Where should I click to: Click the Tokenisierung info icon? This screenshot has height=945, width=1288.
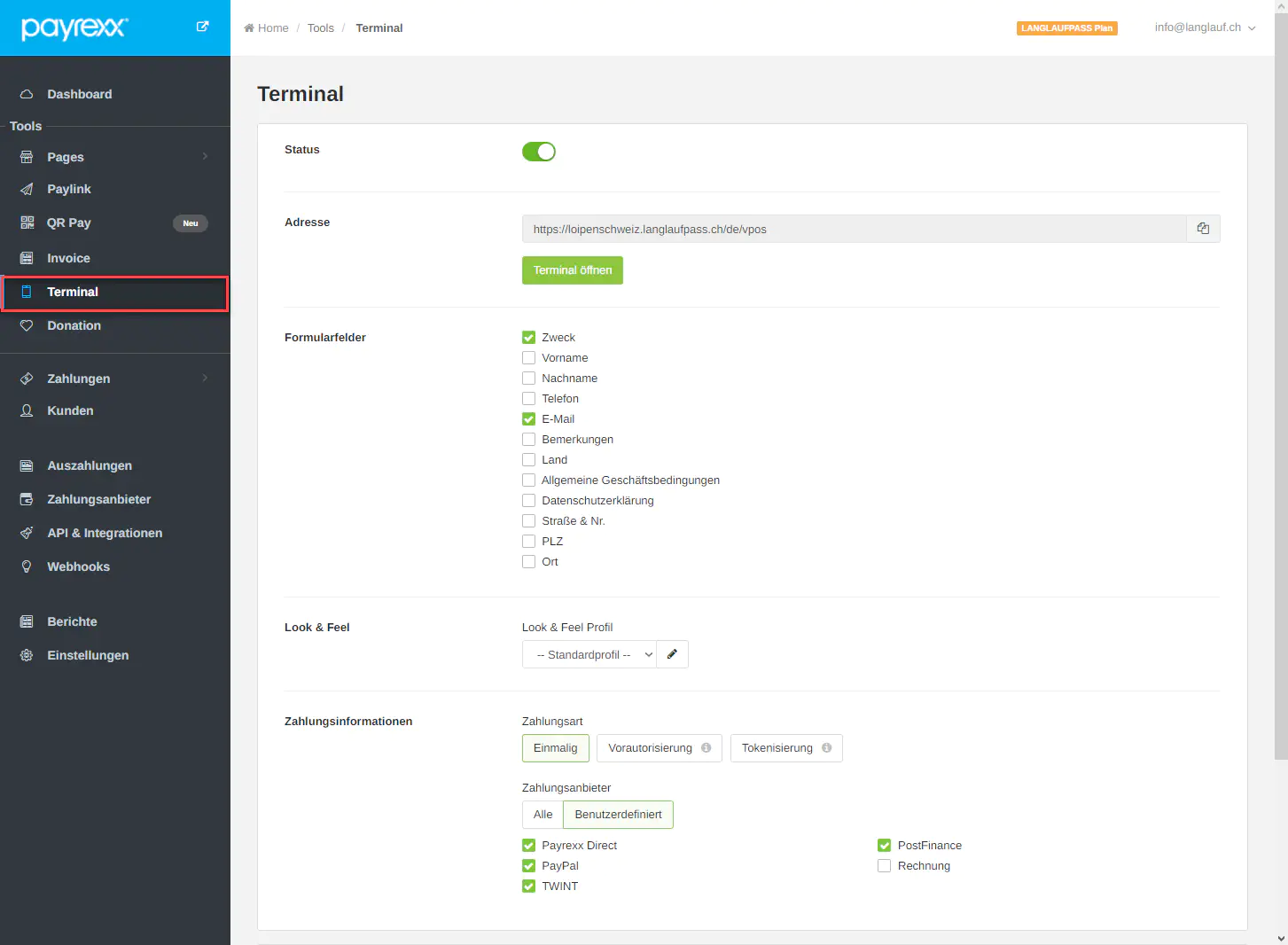(x=826, y=748)
